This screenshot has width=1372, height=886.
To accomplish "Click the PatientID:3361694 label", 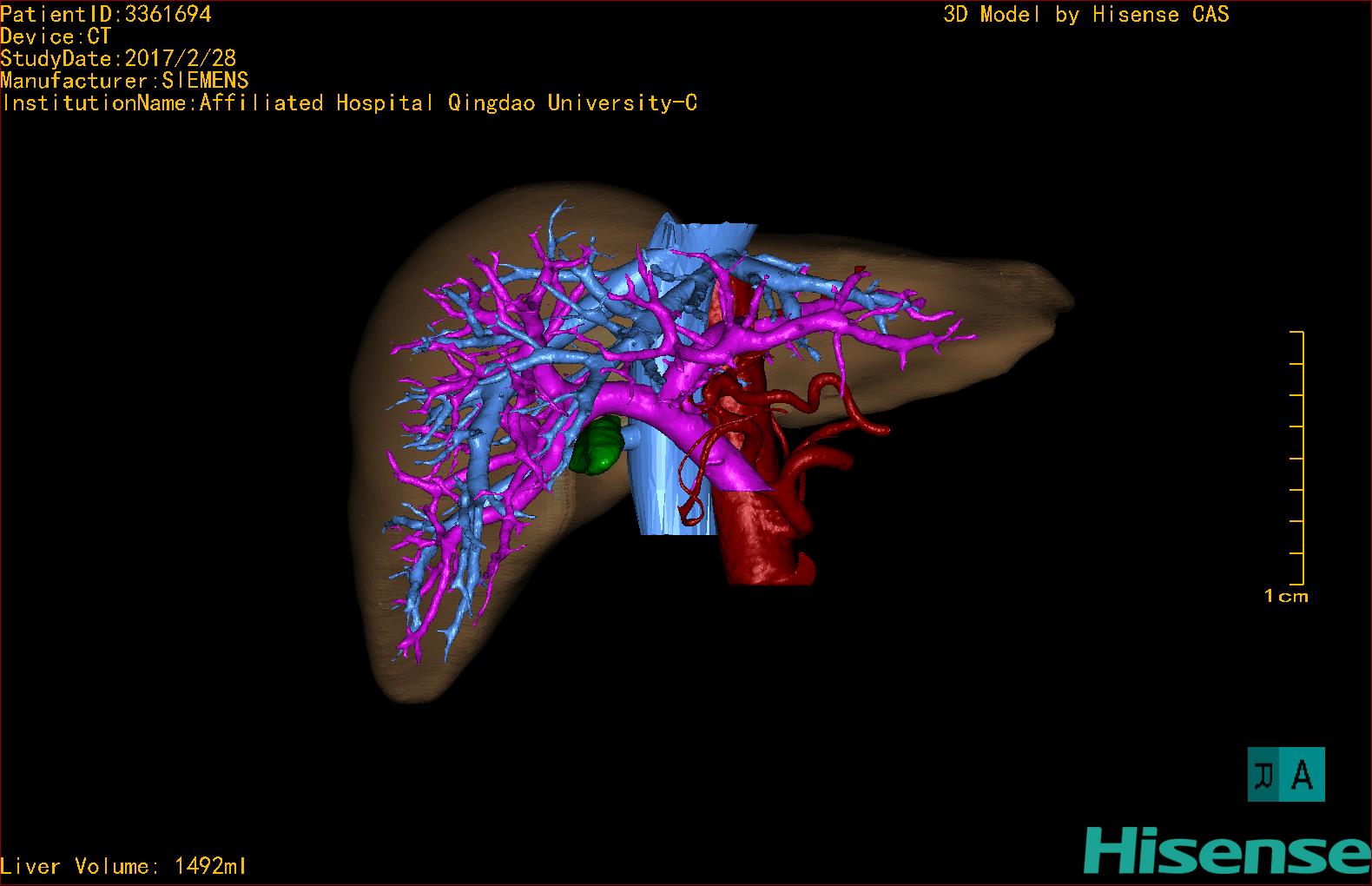I will pos(106,14).
